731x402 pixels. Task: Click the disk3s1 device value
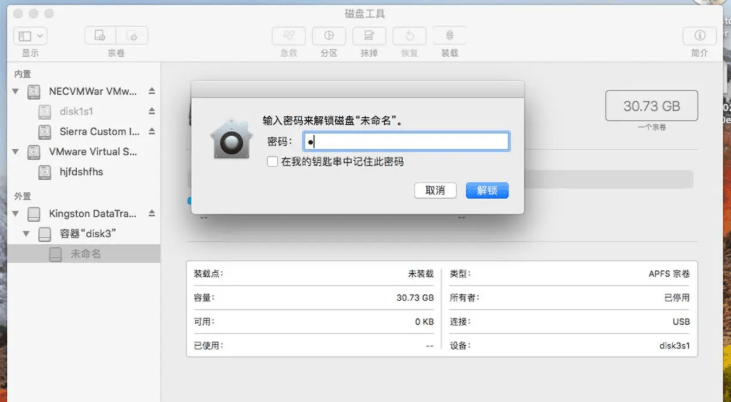pos(675,346)
